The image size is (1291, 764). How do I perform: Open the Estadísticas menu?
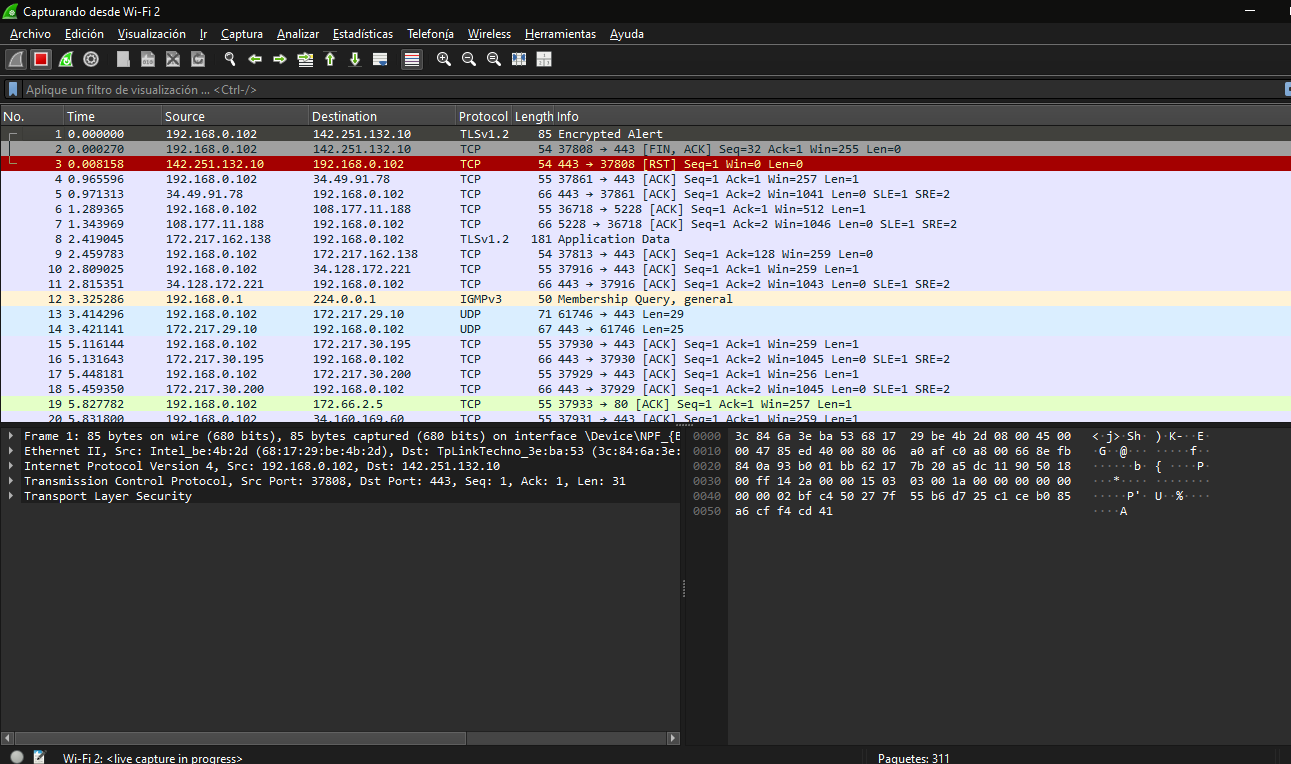tap(363, 34)
